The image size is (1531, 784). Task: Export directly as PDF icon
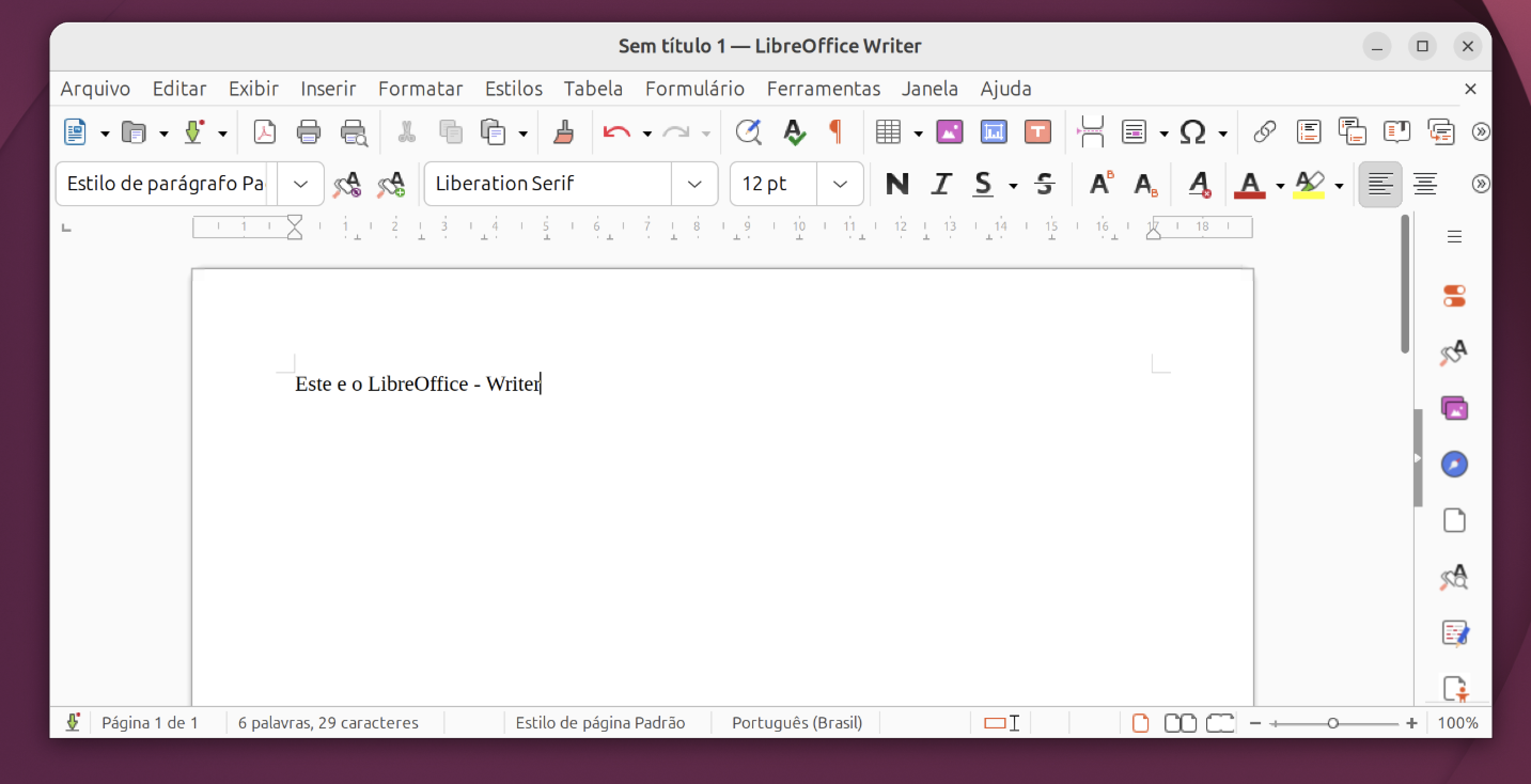(x=264, y=132)
